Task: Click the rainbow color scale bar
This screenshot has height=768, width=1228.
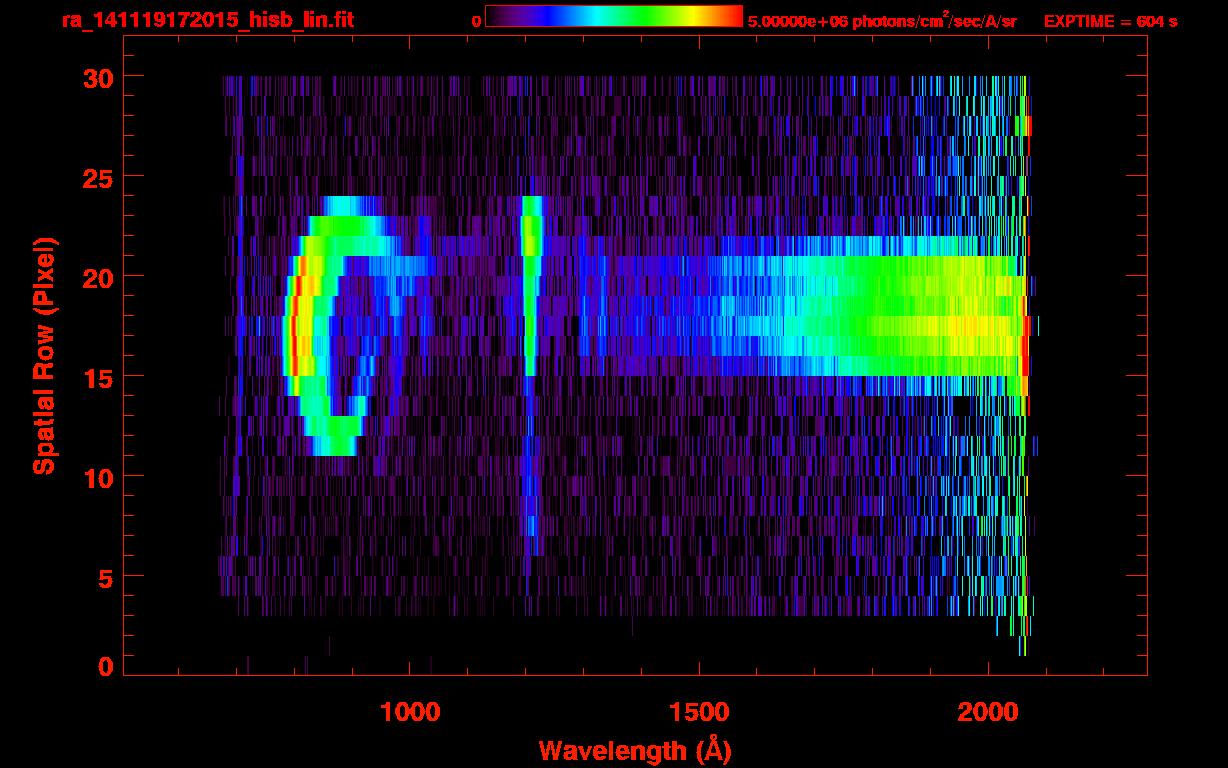Action: (x=614, y=16)
